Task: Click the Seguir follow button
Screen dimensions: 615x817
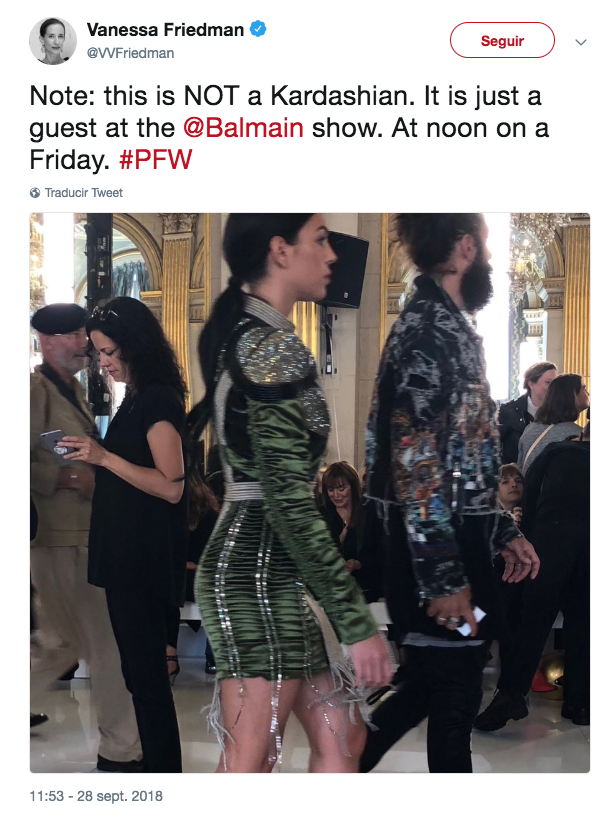Action: 502,40
